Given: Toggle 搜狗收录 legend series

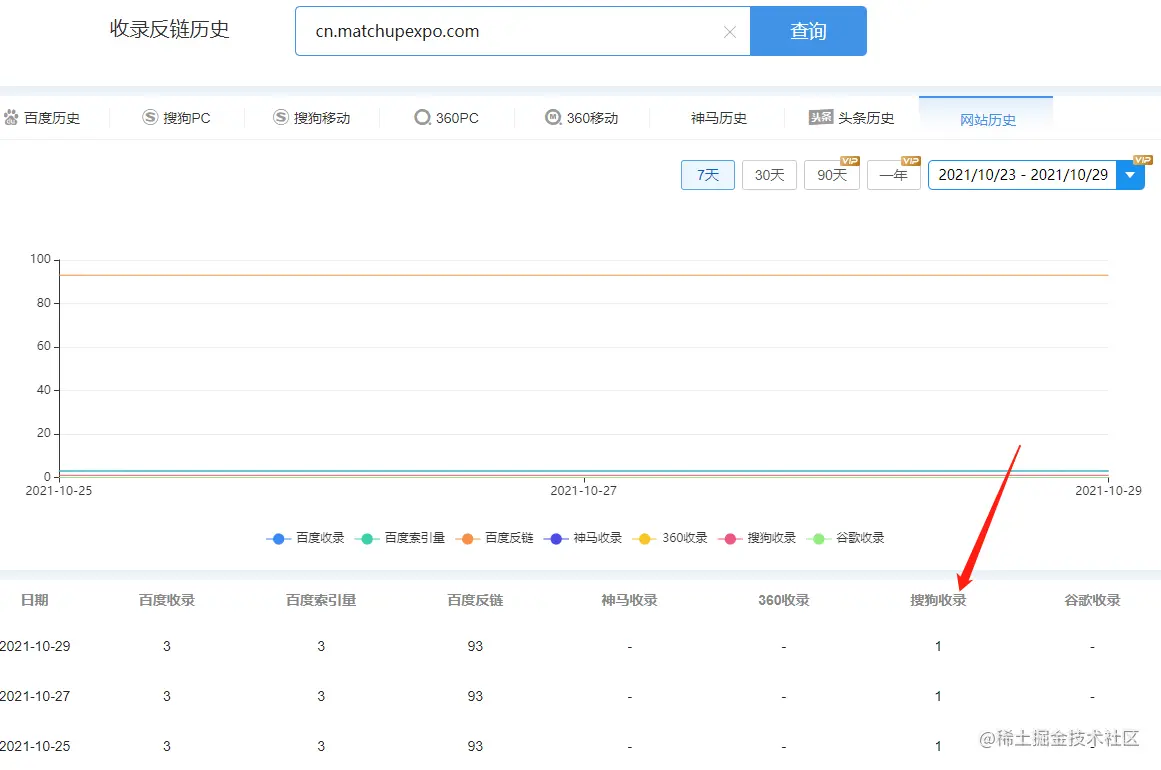Looking at the screenshot, I should click(757, 538).
